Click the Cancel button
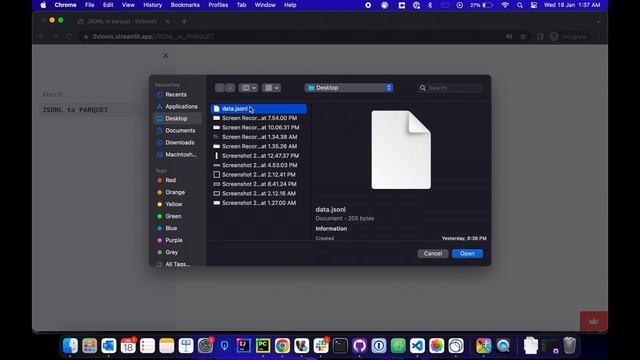 (x=433, y=253)
